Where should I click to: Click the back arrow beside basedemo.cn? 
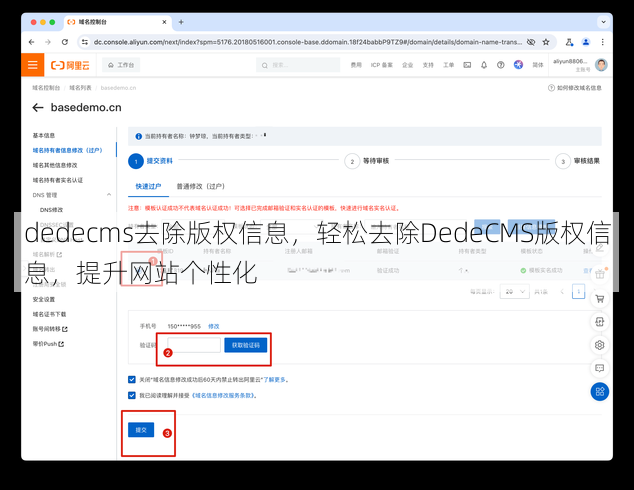[38, 108]
